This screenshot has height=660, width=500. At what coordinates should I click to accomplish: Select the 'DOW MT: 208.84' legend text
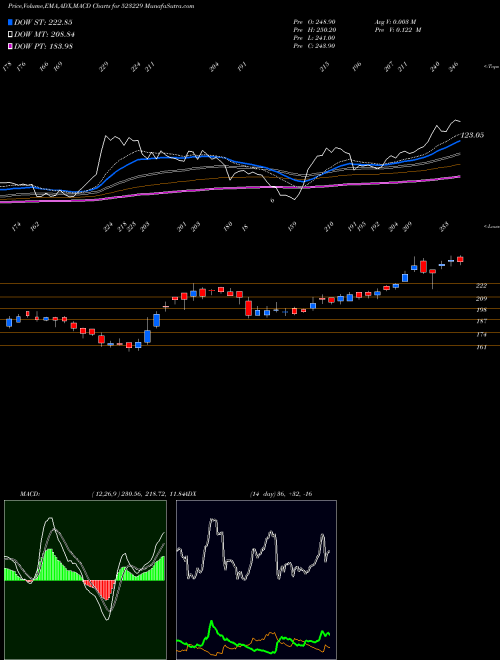(44, 35)
